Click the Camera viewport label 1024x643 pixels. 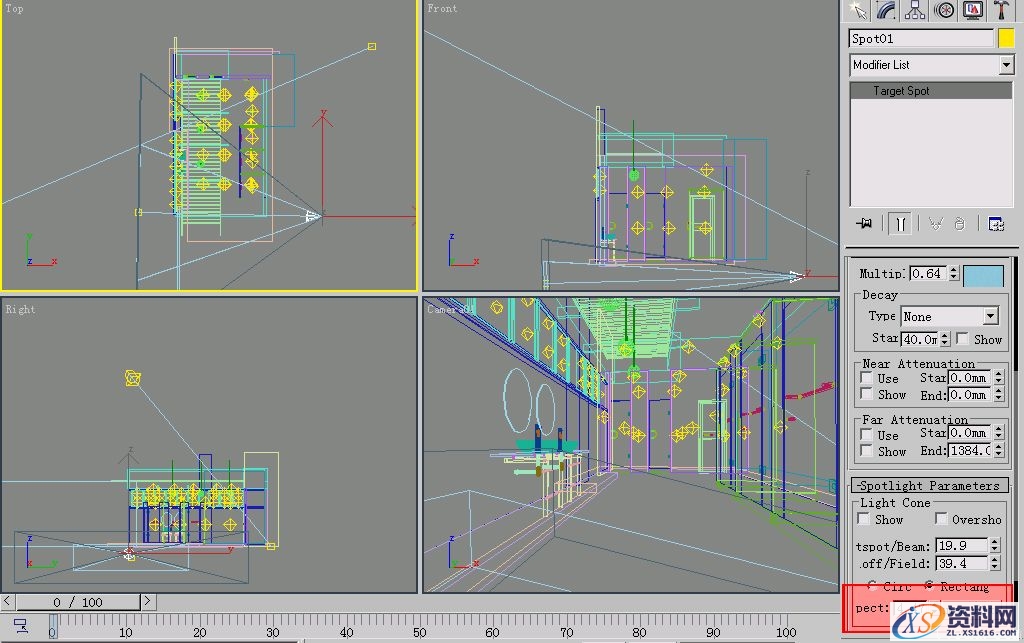point(449,309)
